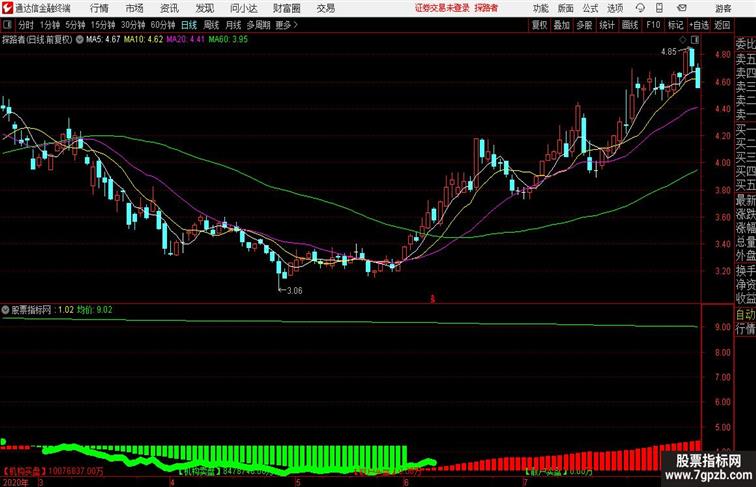This screenshot has width=756, height=487.
Task: Open the F10 company info button
Action: (x=653, y=25)
